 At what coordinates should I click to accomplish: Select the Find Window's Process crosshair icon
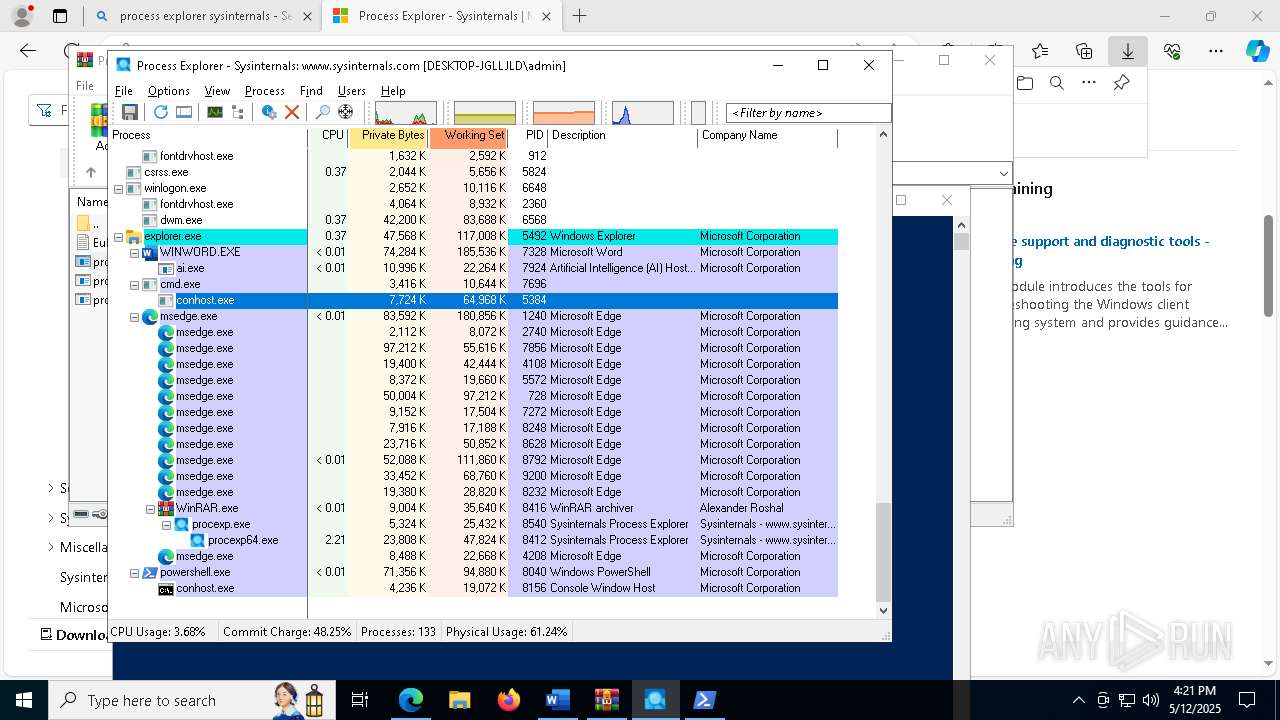click(346, 112)
